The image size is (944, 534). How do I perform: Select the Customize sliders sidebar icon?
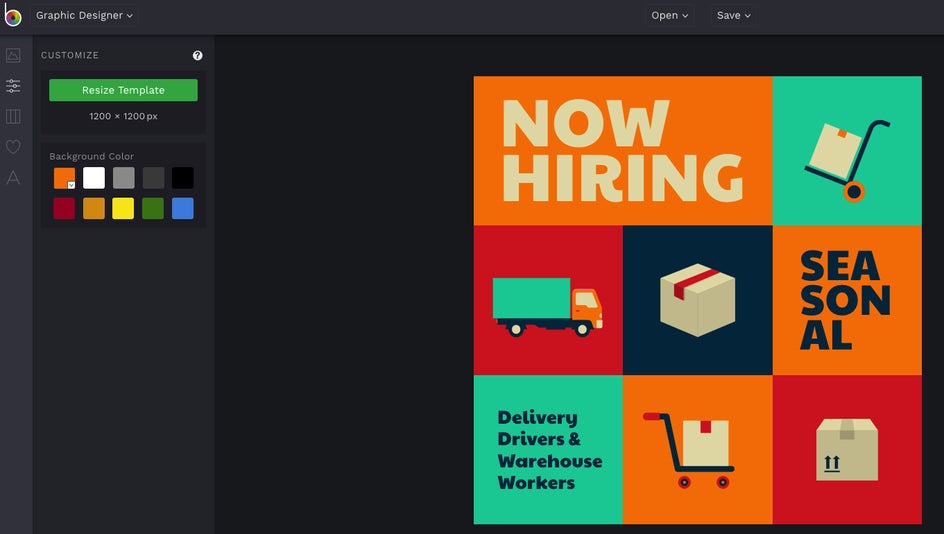[13, 86]
